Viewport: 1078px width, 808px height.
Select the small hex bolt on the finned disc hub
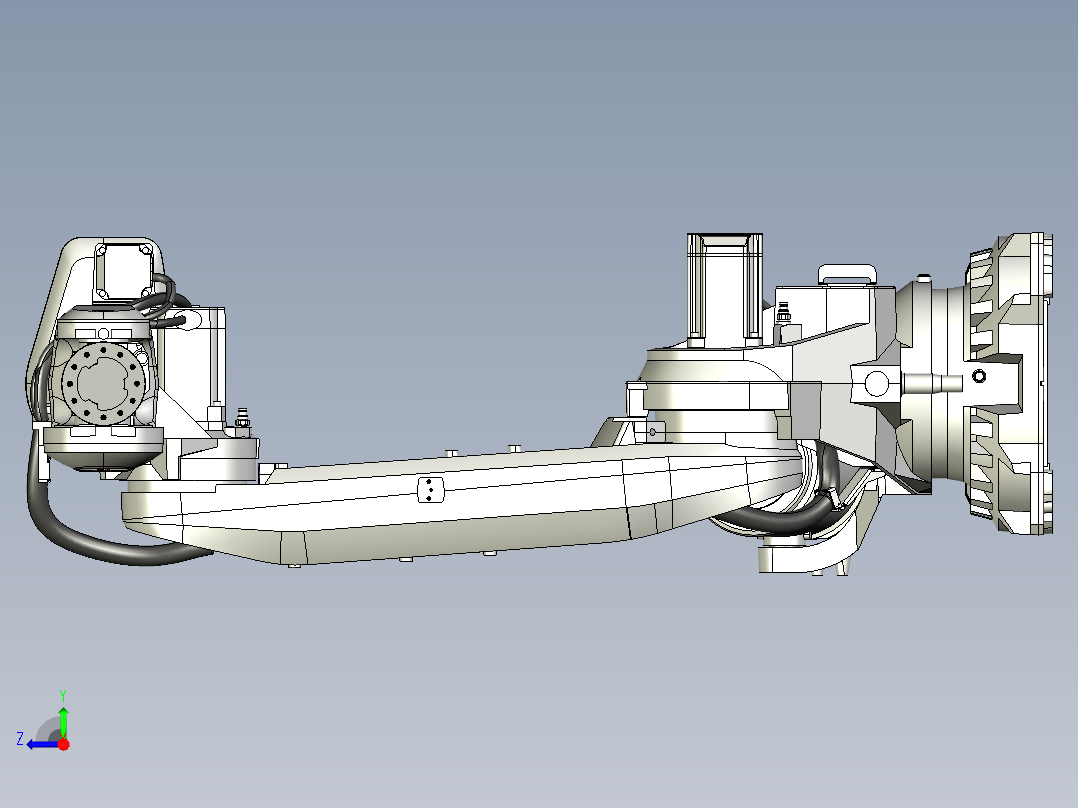tap(979, 376)
